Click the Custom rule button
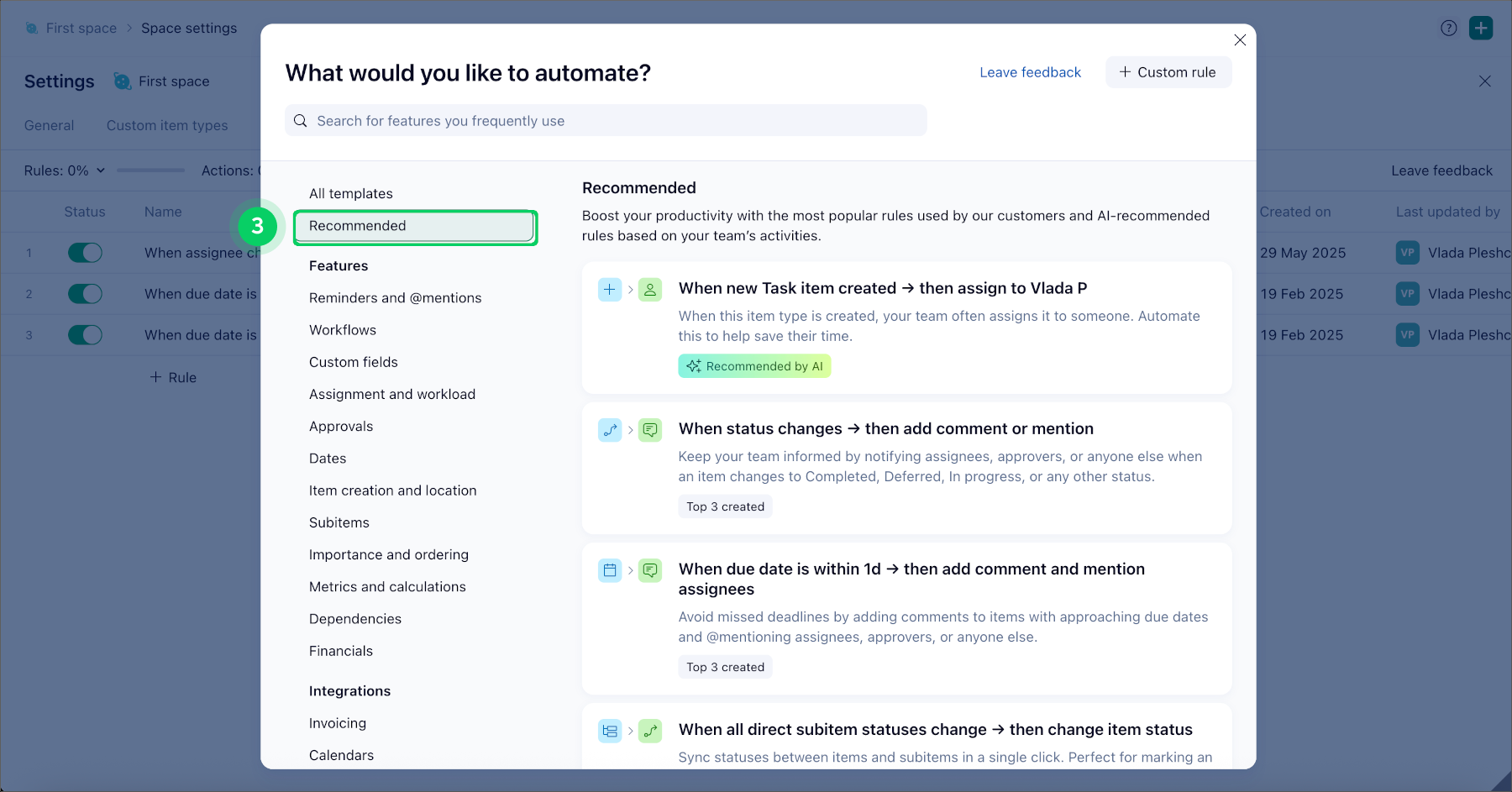The width and height of the screenshot is (1512, 792). 1168,72
